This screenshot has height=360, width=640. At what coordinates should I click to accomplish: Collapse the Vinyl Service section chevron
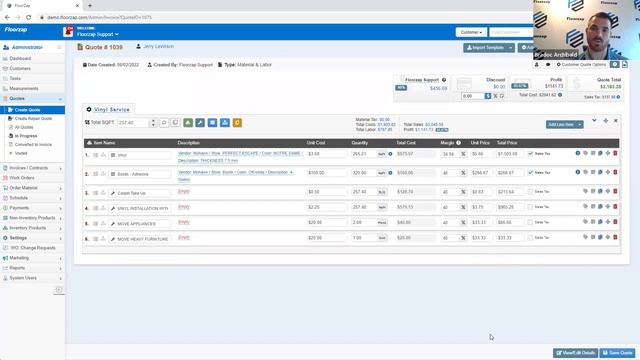click(594, 120)
